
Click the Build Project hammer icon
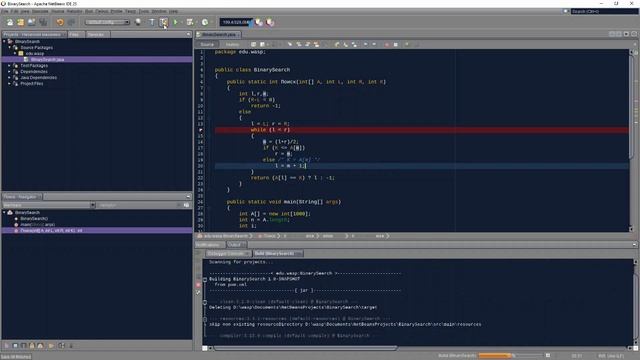tap(152, 22)
